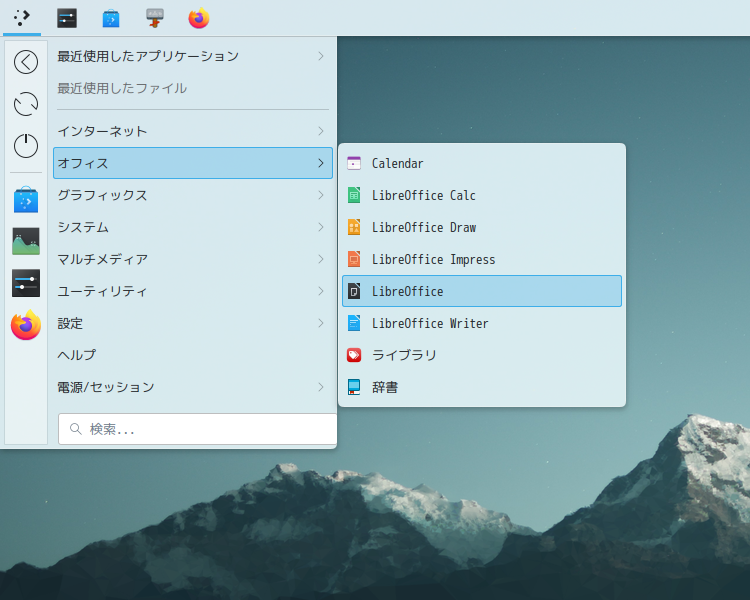
Task: Expand the マルチメディア submenu arrow
Action: click(321, 259)
